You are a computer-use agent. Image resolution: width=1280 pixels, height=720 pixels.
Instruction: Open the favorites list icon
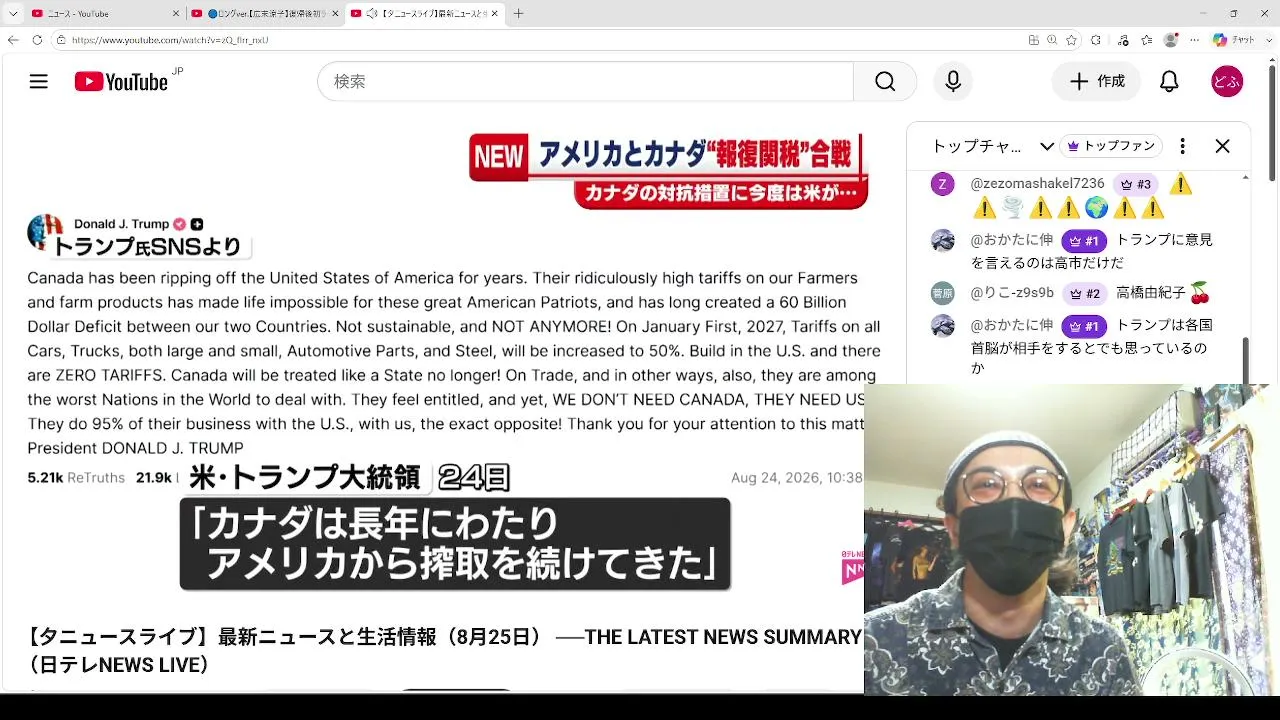(x=1146, y=40)
